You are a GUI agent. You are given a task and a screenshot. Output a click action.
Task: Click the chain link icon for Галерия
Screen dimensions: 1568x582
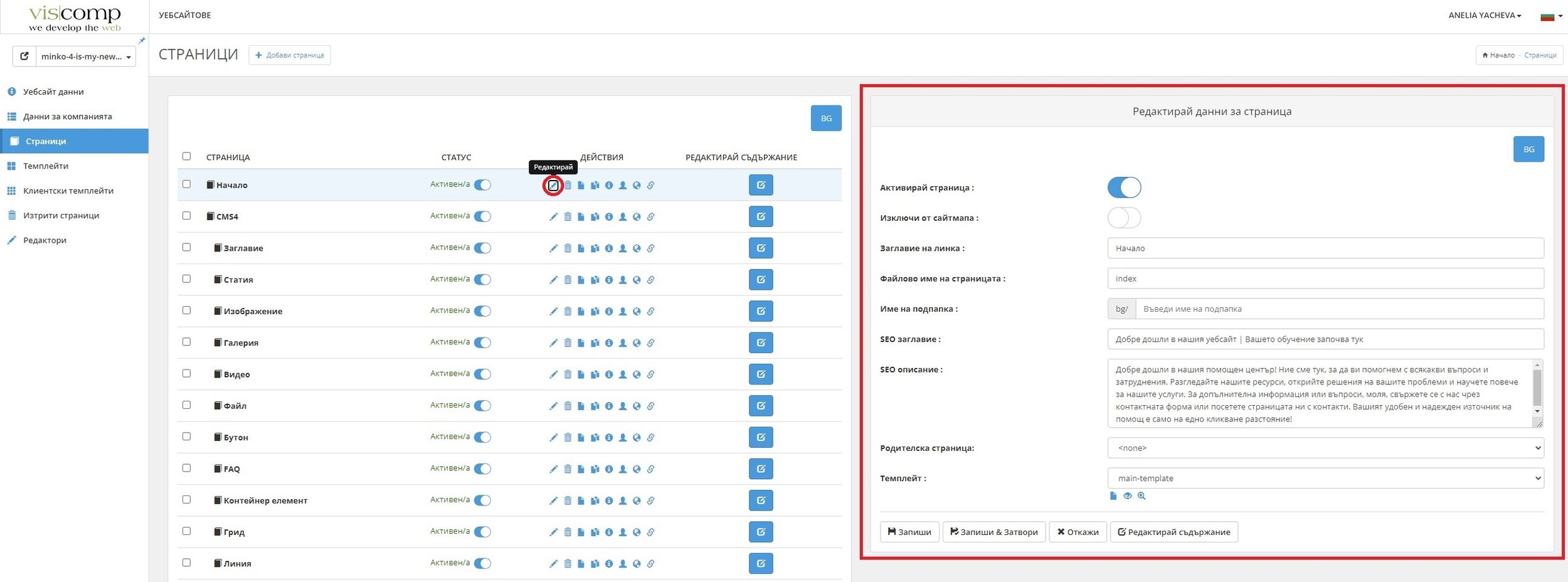point(650,343)
